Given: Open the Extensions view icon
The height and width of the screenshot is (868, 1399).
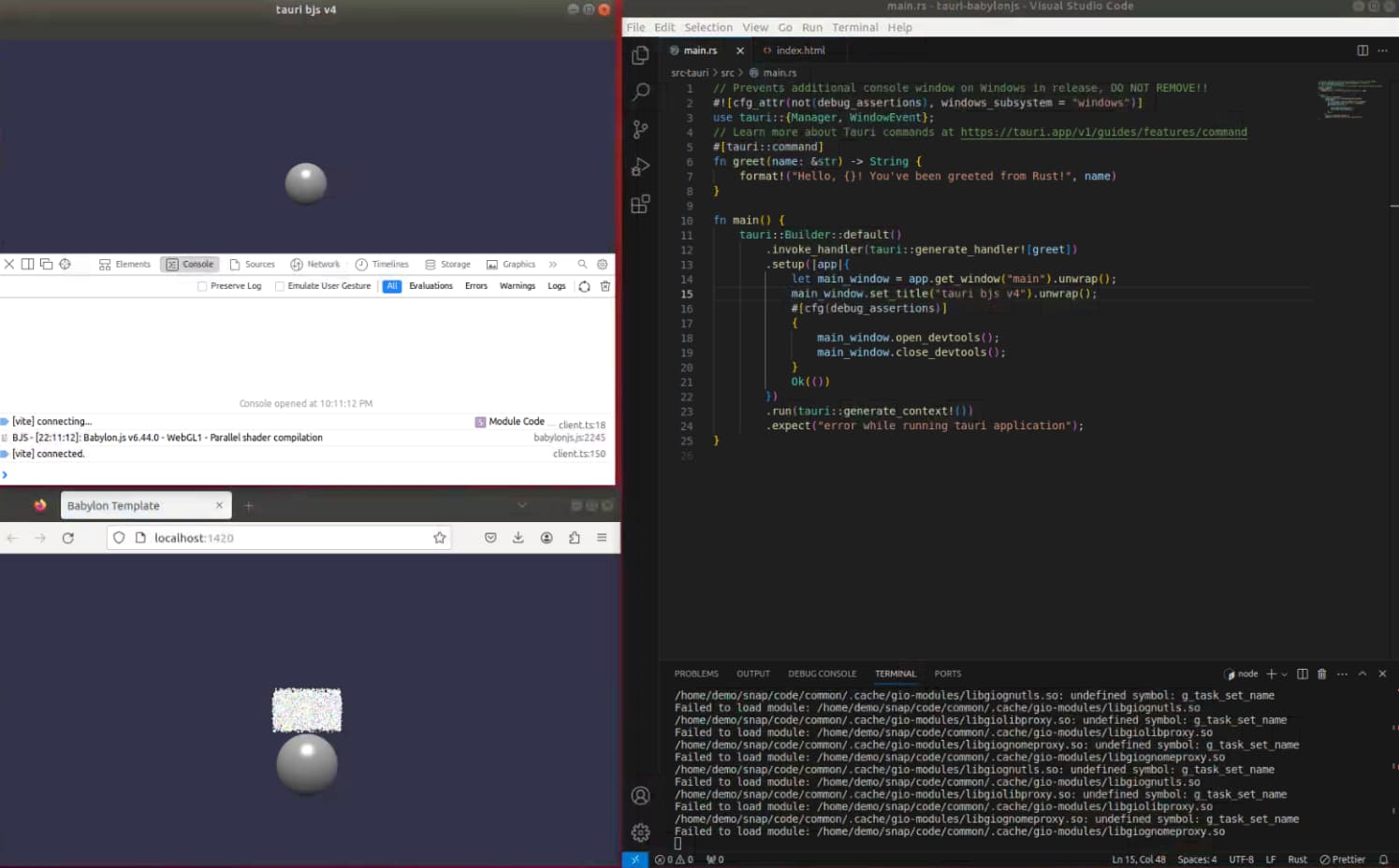Looking at the screenshot, I should 640,204.
